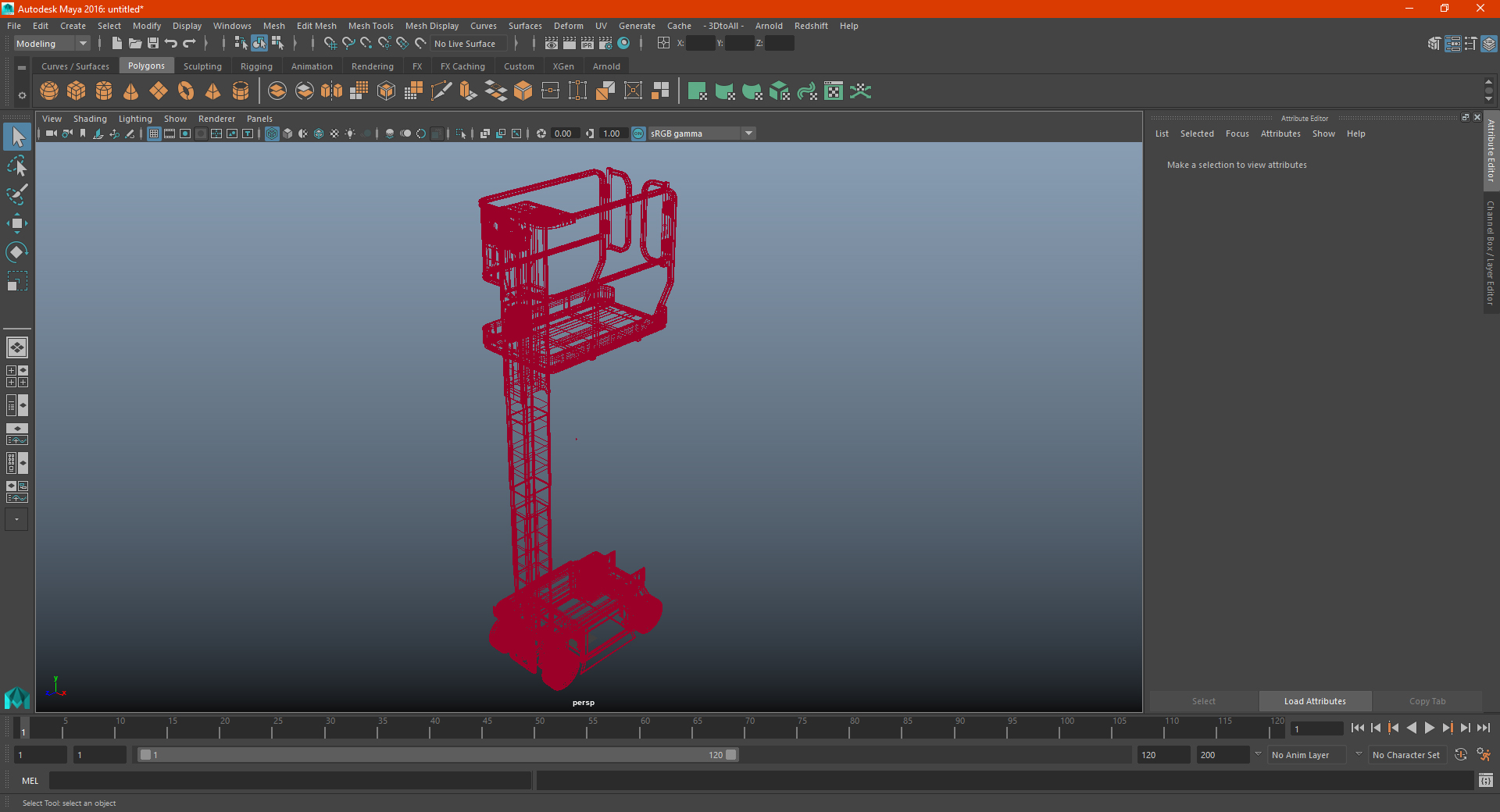Open the Modeling workspace dropdown
1500x812 pixels.
[52, 44]
